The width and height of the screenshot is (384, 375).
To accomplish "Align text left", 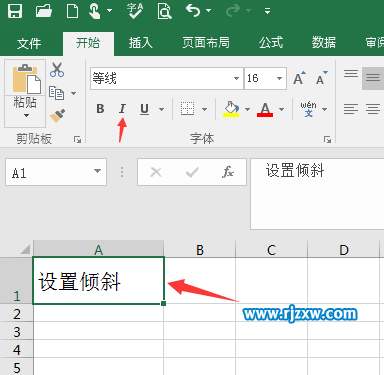I will pos(351,109).
